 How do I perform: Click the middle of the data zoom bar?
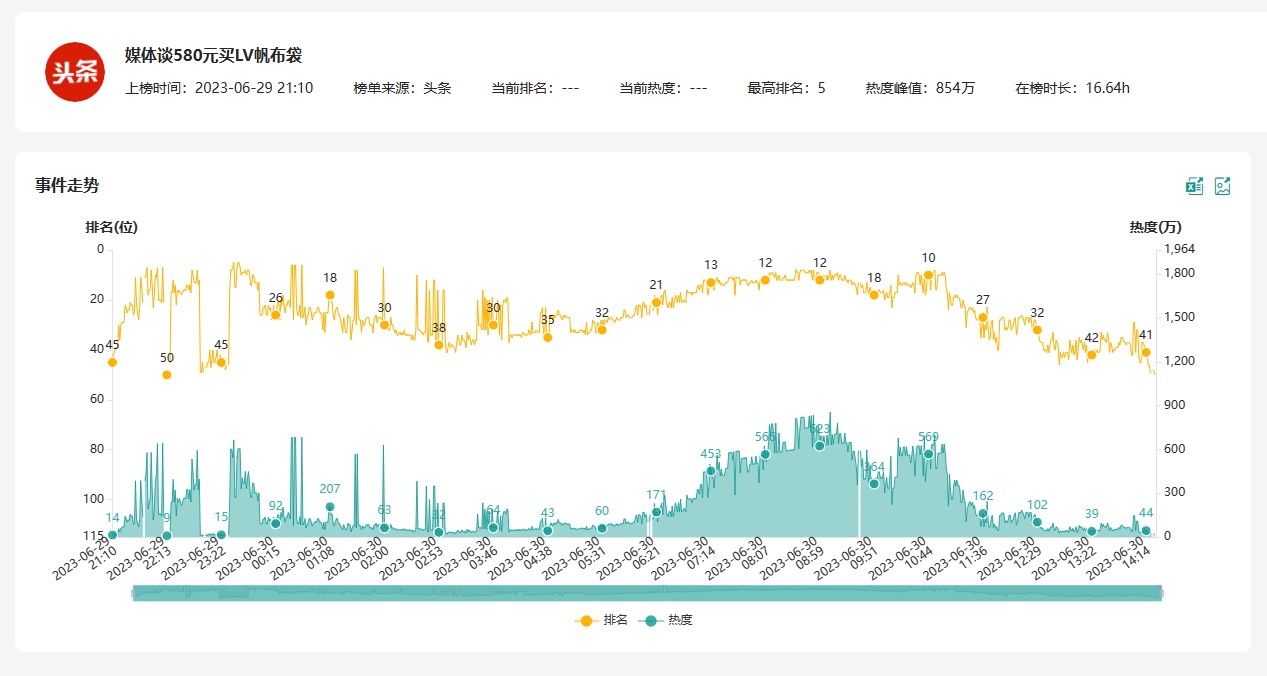click(x=646, y=593)
